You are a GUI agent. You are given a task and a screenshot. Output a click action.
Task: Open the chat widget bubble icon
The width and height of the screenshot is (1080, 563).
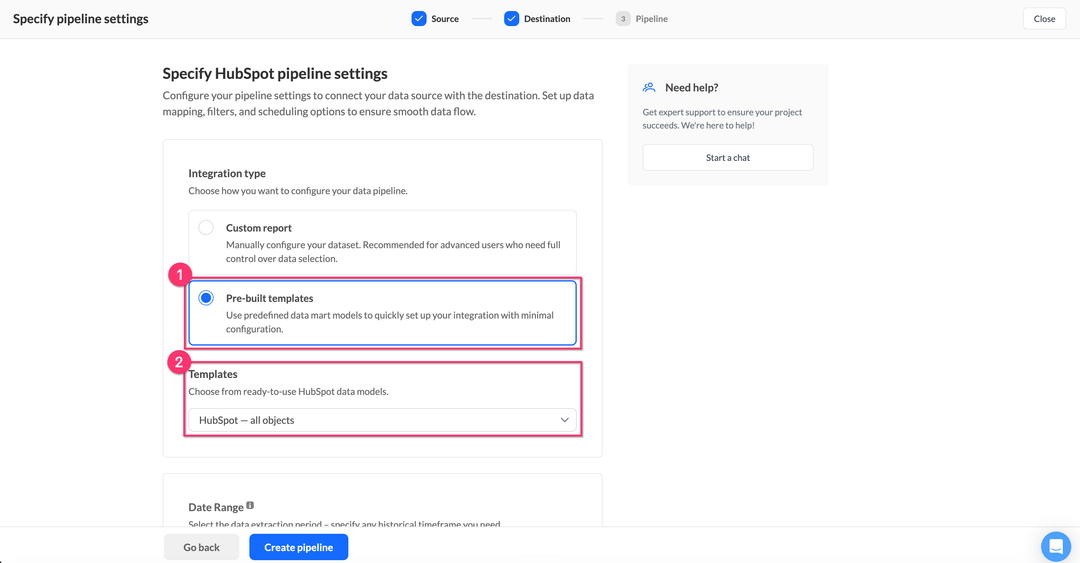coord(1055,546)
